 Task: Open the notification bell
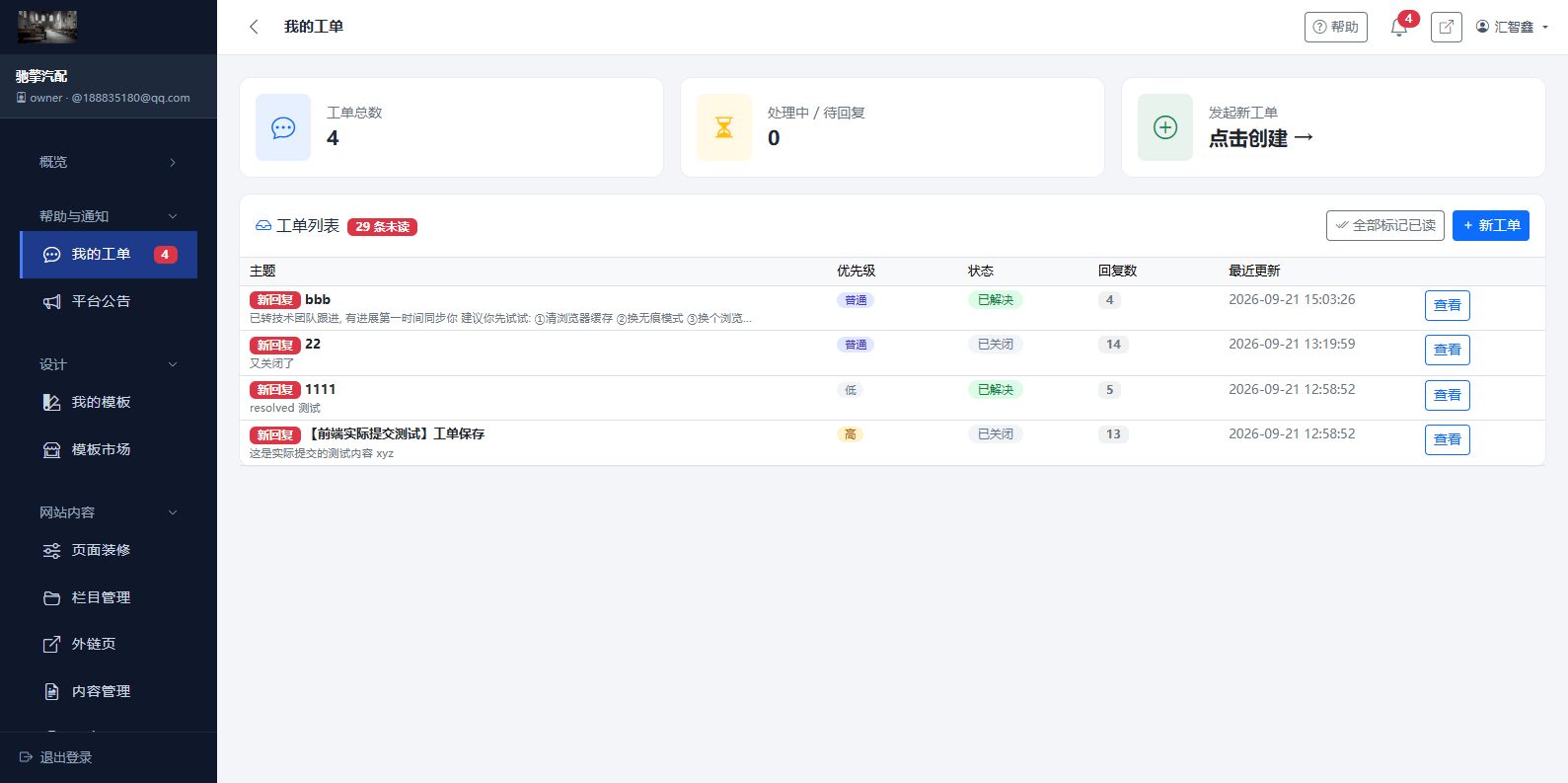tap(1399, 28)
